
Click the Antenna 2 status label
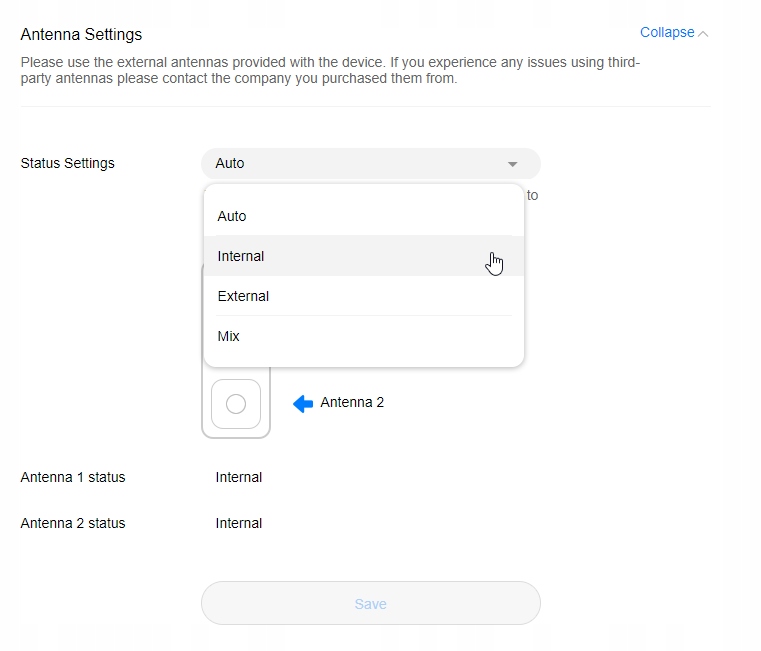pos(73,523)
